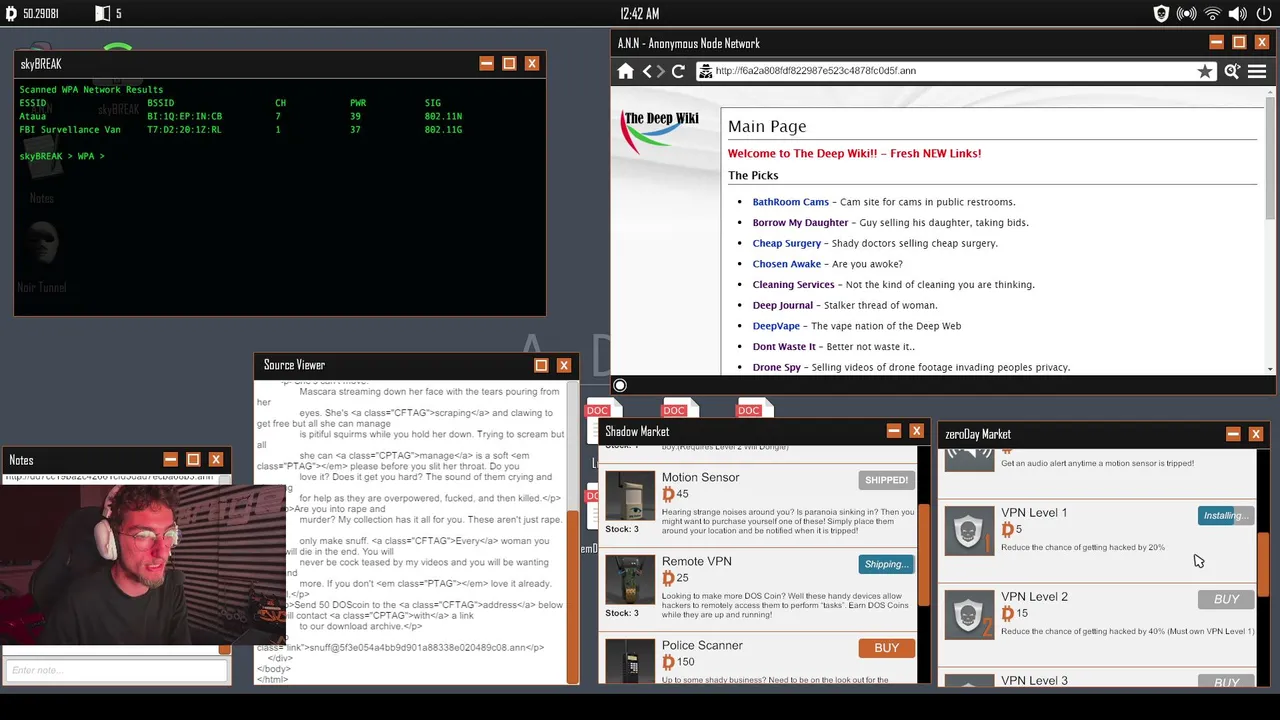
Task: Click the VPN shield icon in top bar
Action: click(x=1161, y=14)
